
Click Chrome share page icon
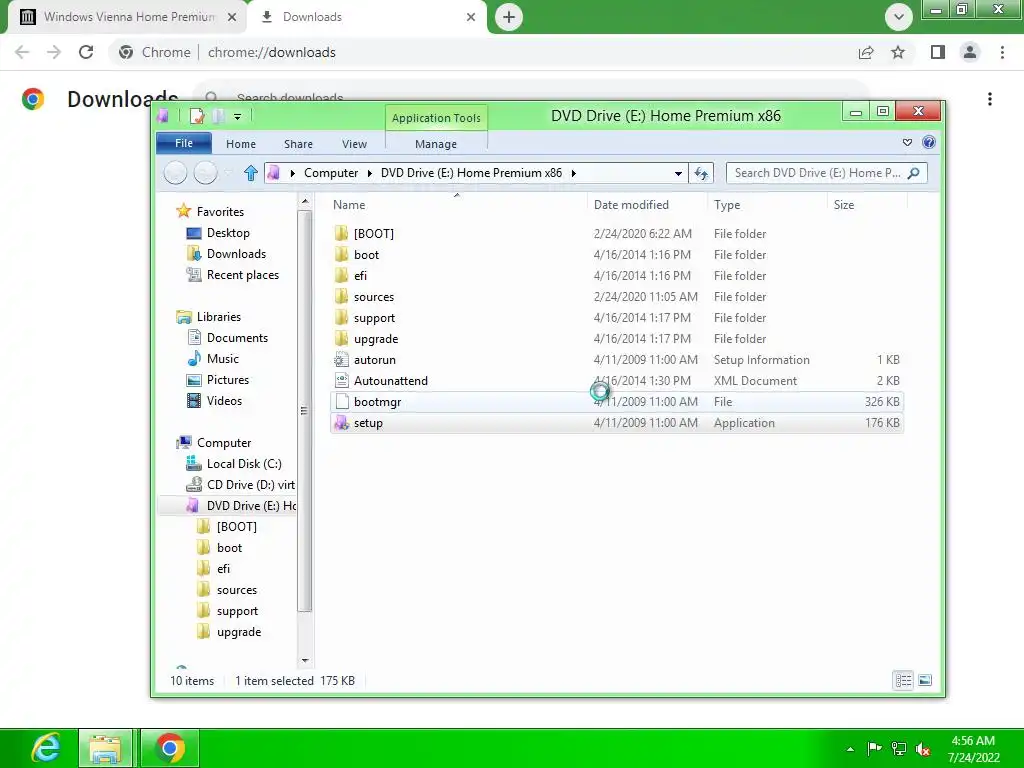866,52
